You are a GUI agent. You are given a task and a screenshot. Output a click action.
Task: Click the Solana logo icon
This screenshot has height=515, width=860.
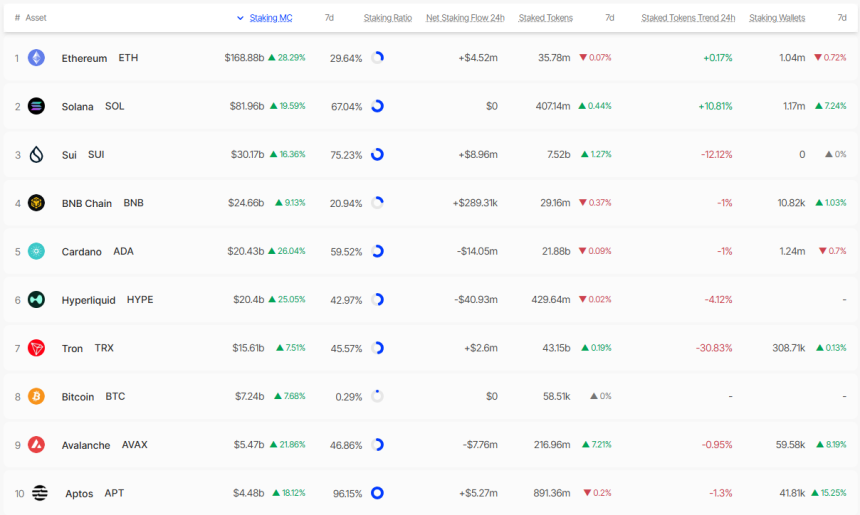tap(36, 106)
